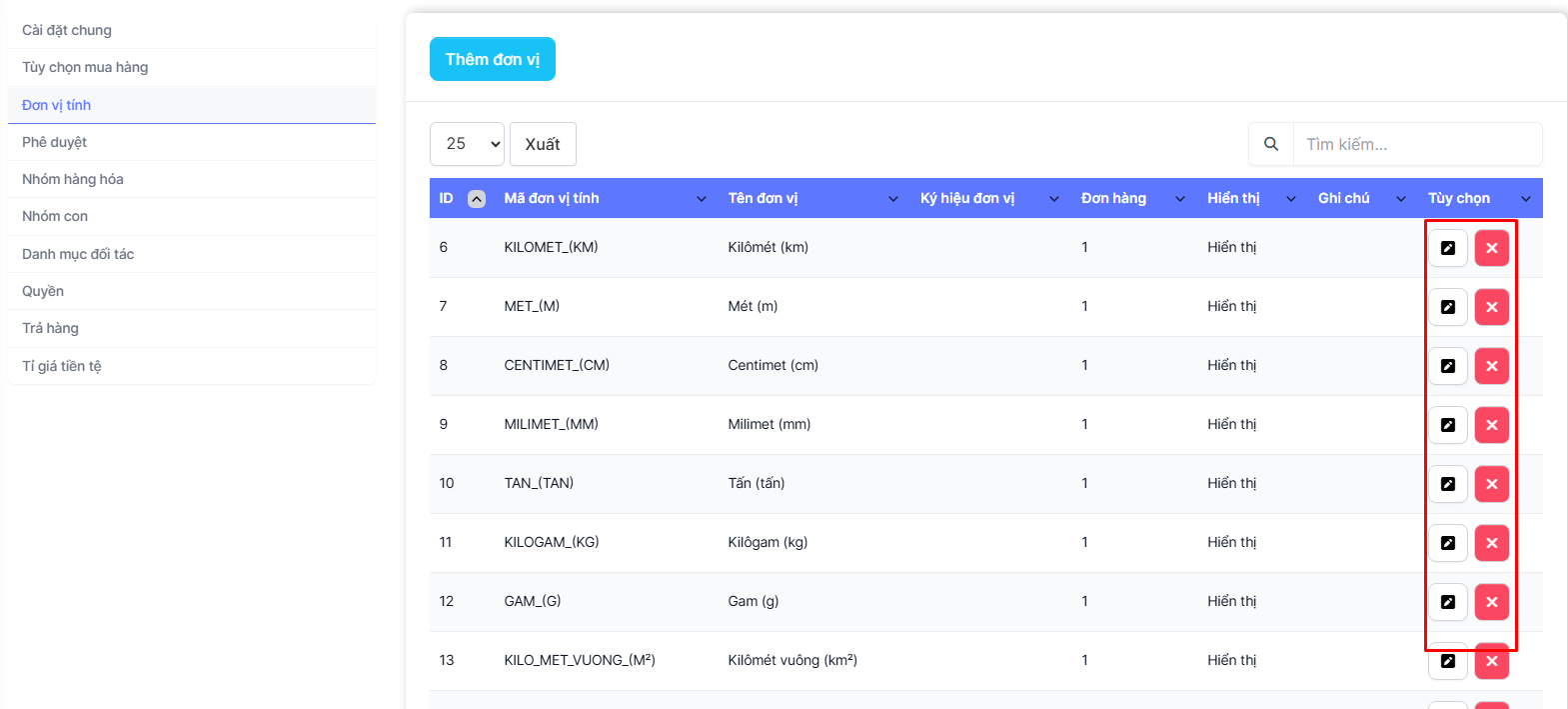Open Cài đặt chung settings menu
1568x709 pixels.
tap(67, 30)
